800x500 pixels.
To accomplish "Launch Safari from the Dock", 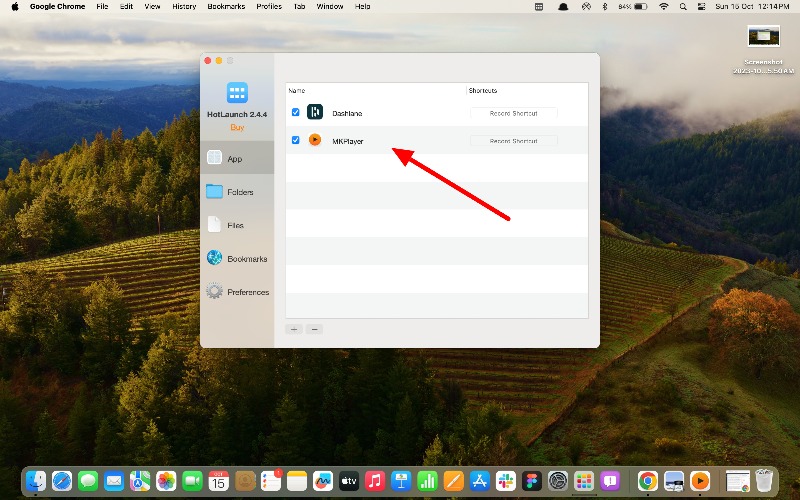I will coord(62,481).
